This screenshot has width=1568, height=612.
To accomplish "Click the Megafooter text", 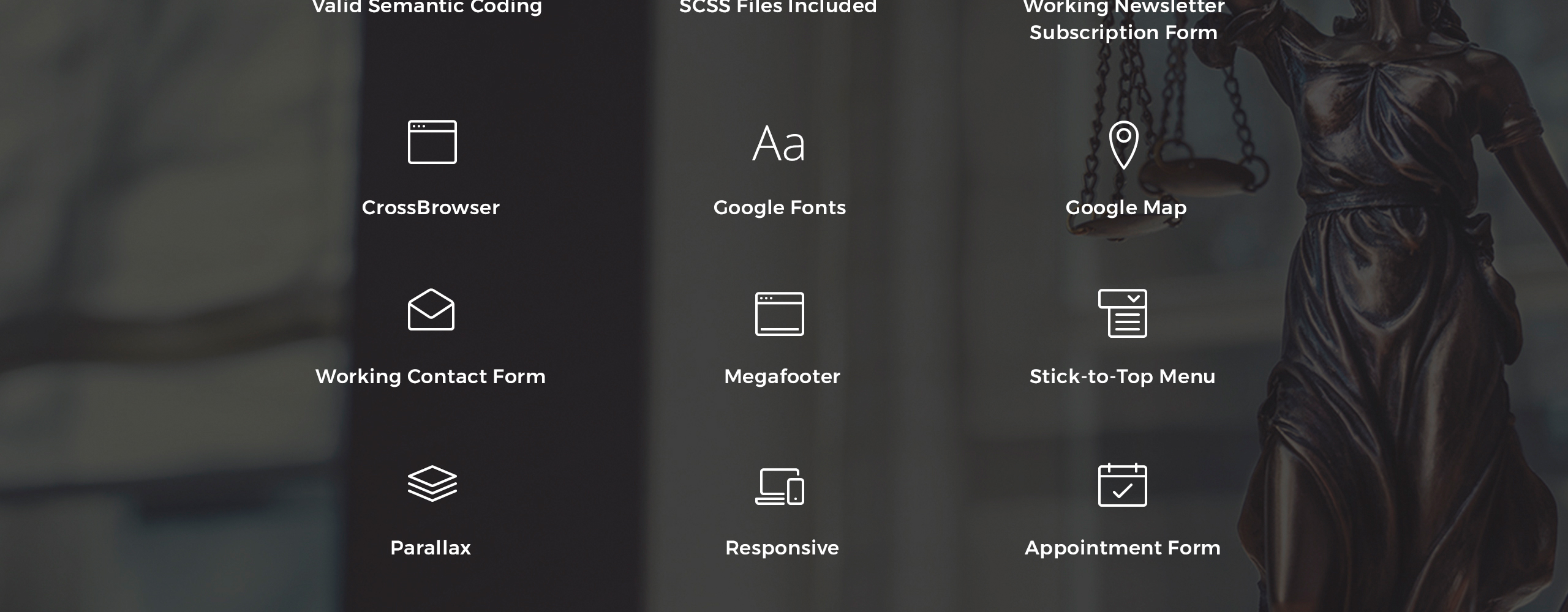I will 782,376.
